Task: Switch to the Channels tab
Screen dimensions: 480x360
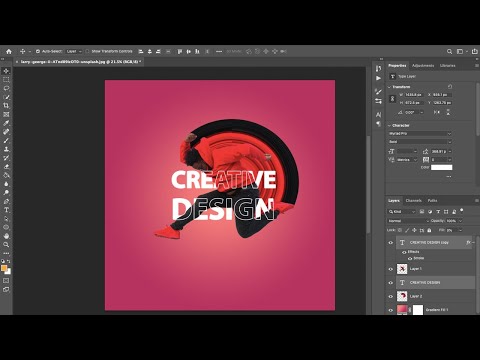Action: point(414,201)
